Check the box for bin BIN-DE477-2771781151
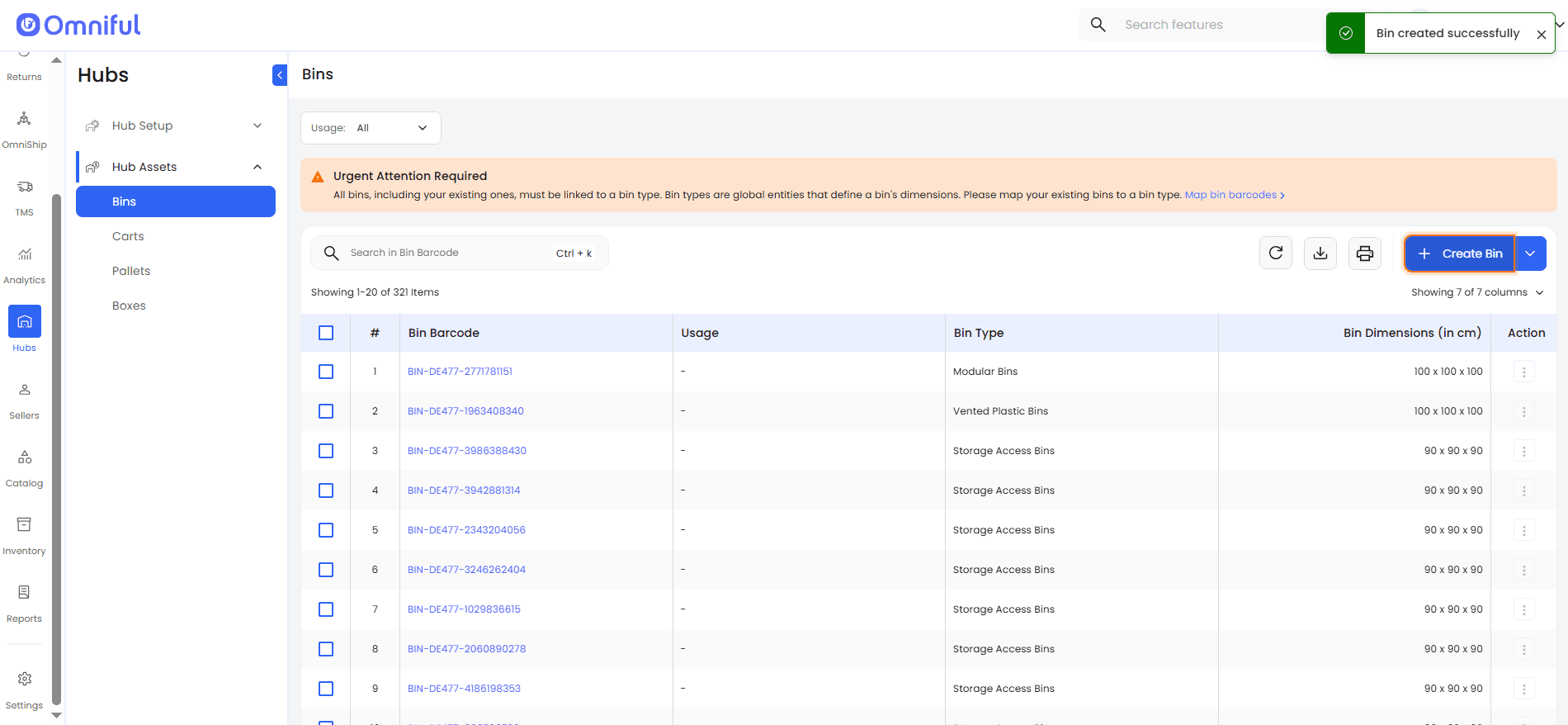 point(326,372)
